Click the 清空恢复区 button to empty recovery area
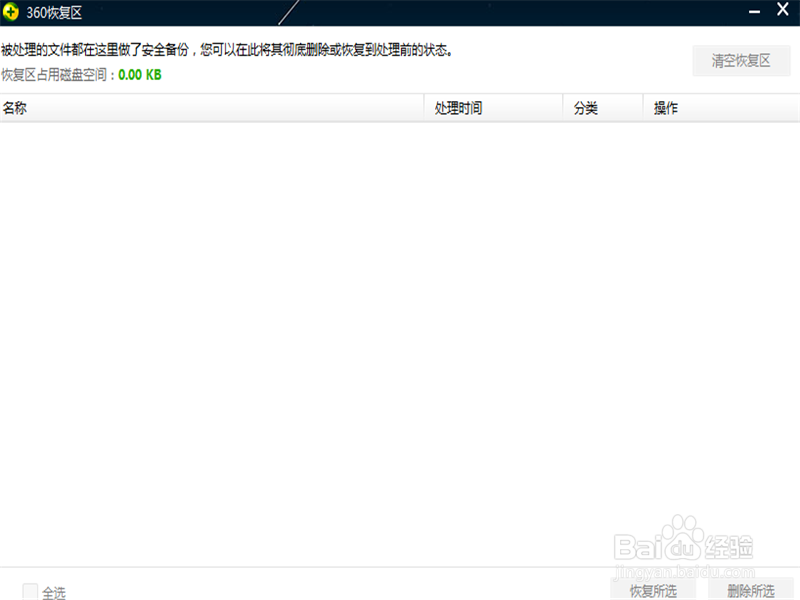 tap(741, 60)
